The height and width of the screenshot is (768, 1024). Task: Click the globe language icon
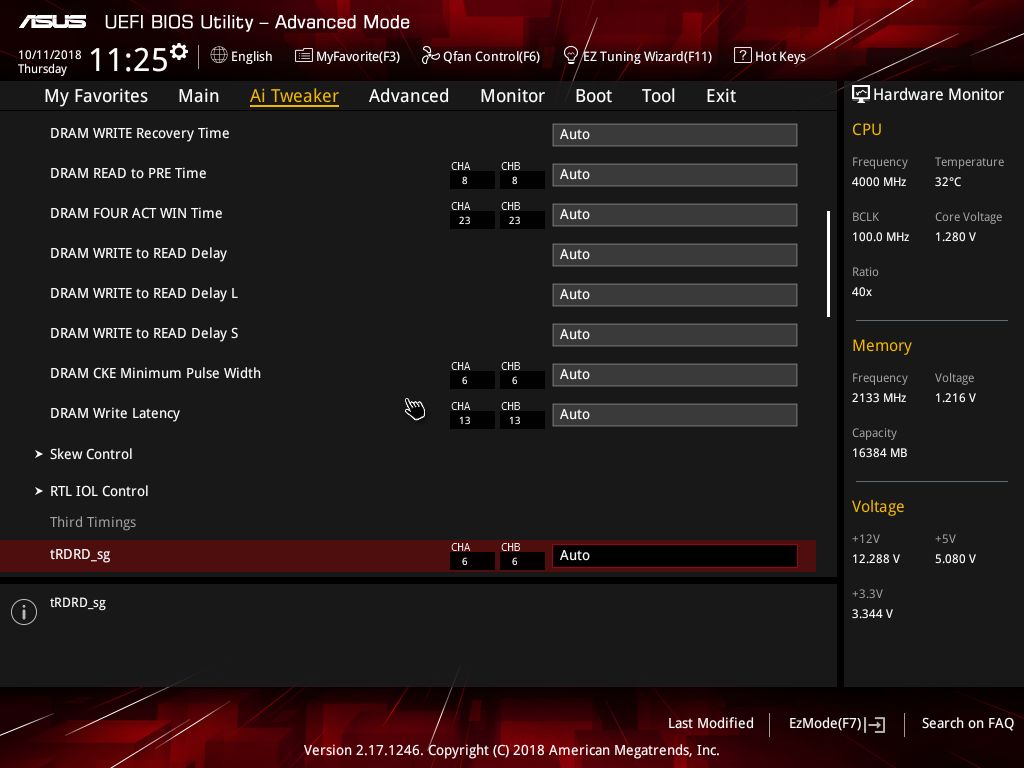[x=219, y=56]
